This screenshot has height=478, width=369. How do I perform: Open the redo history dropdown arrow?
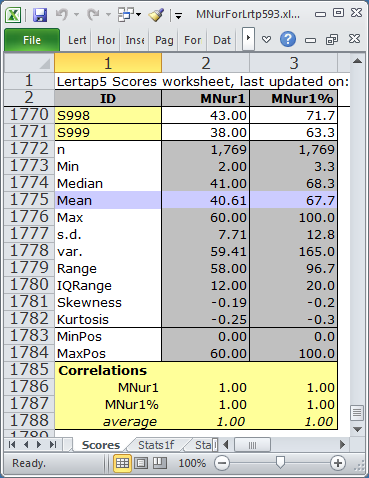click(x=108, y=15)
